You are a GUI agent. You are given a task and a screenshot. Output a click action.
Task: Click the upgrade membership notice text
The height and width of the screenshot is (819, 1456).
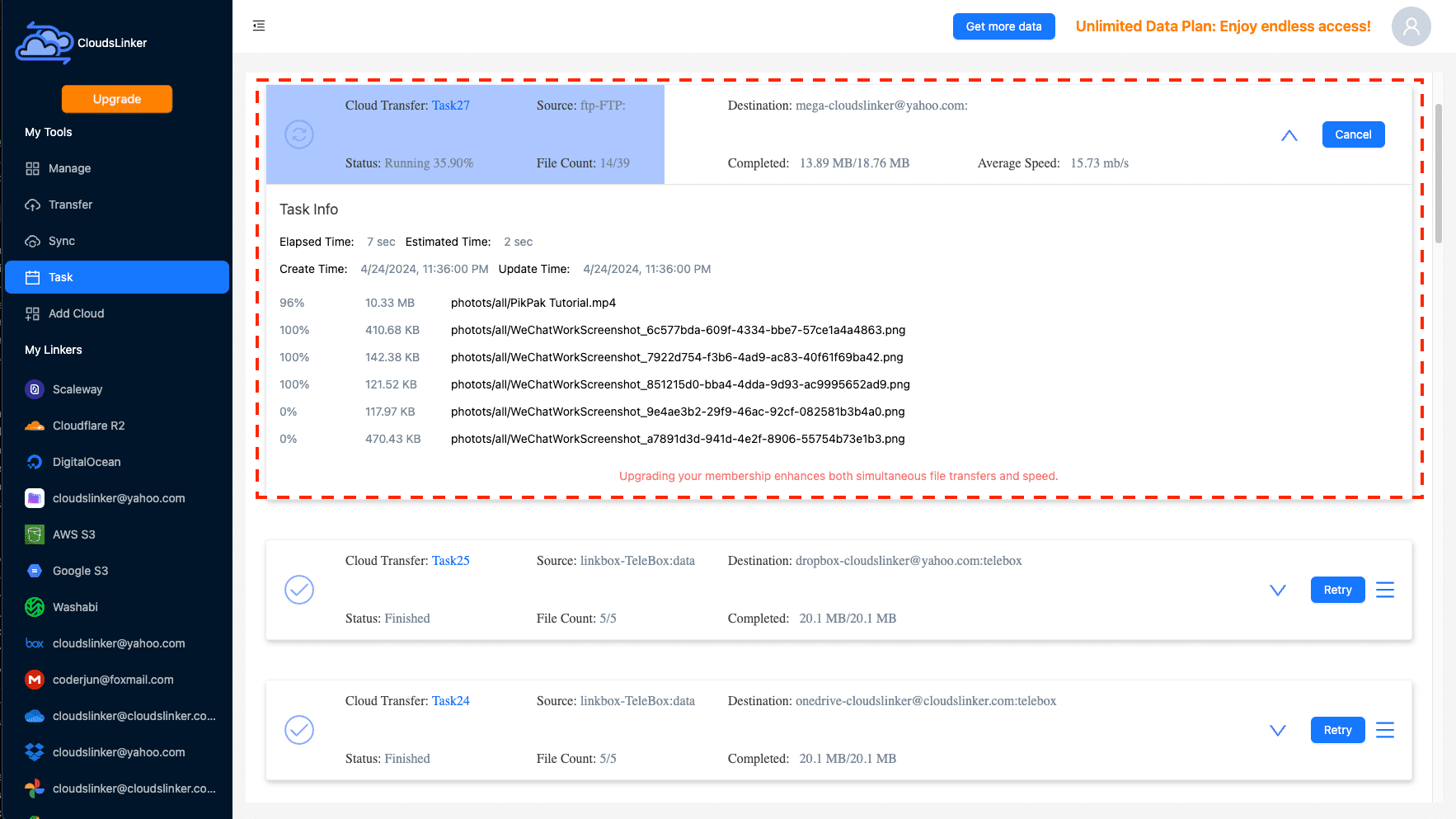pyautogui.click(x=838, y=476)
